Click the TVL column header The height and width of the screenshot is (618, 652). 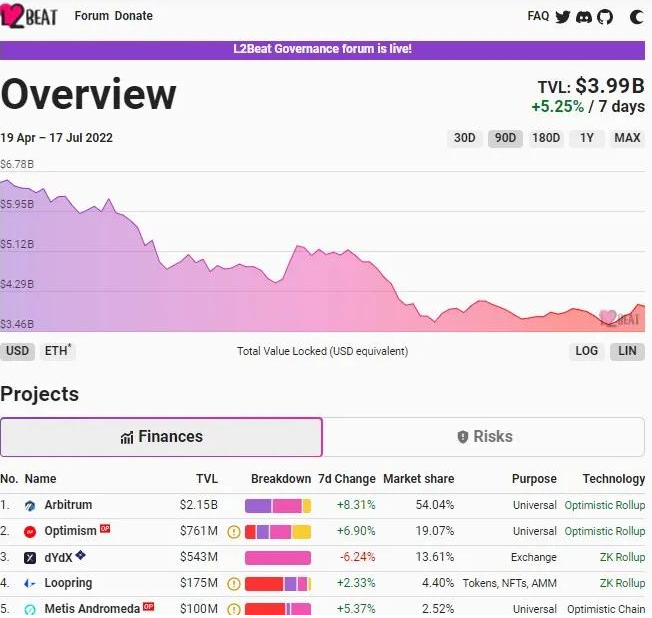click(207, 479)
